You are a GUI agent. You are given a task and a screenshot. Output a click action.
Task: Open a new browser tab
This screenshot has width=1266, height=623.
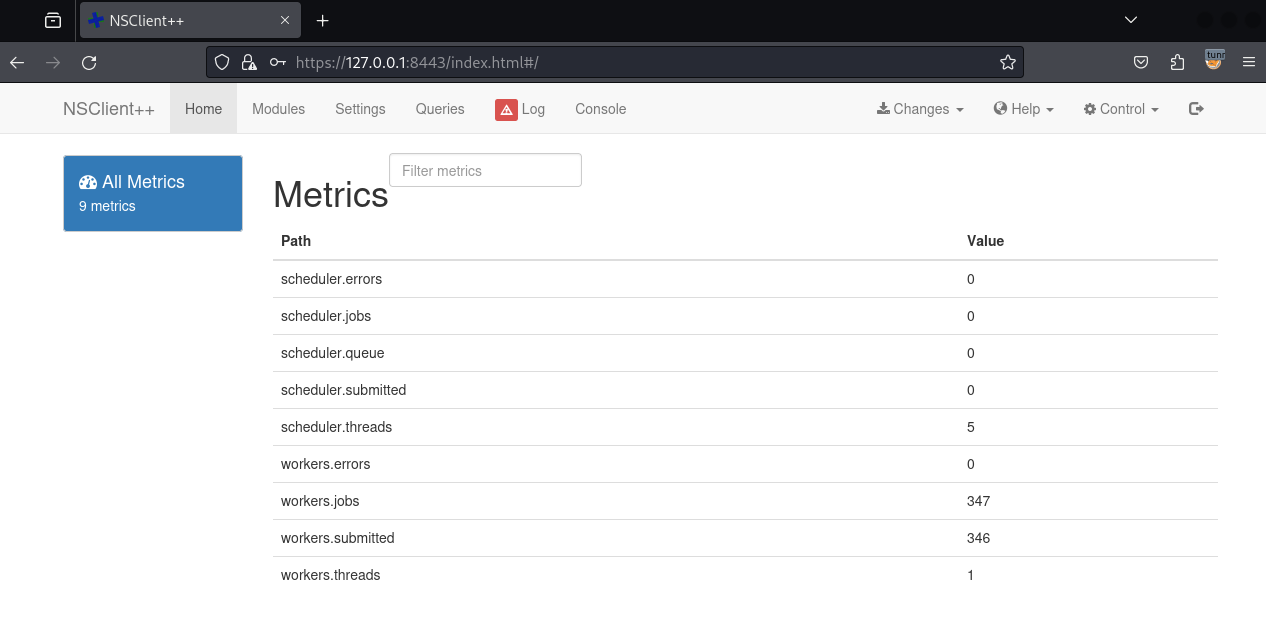tap(322, 20)
